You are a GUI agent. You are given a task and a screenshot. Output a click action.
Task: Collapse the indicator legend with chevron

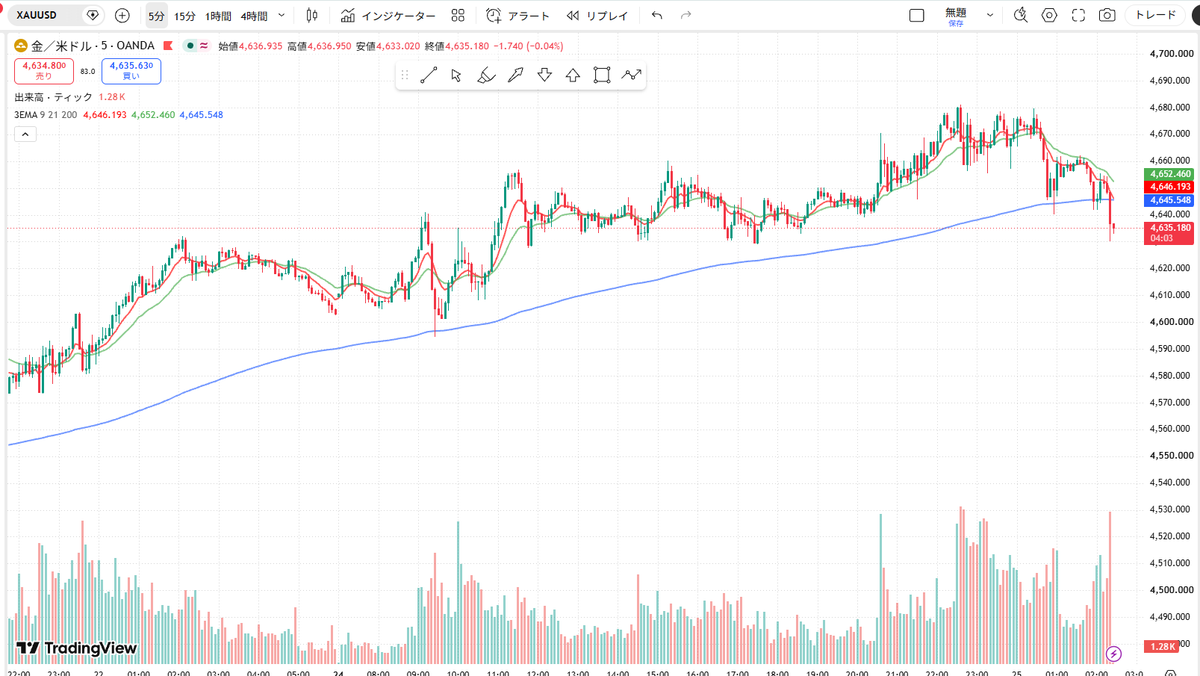click(x=25, y=134)
